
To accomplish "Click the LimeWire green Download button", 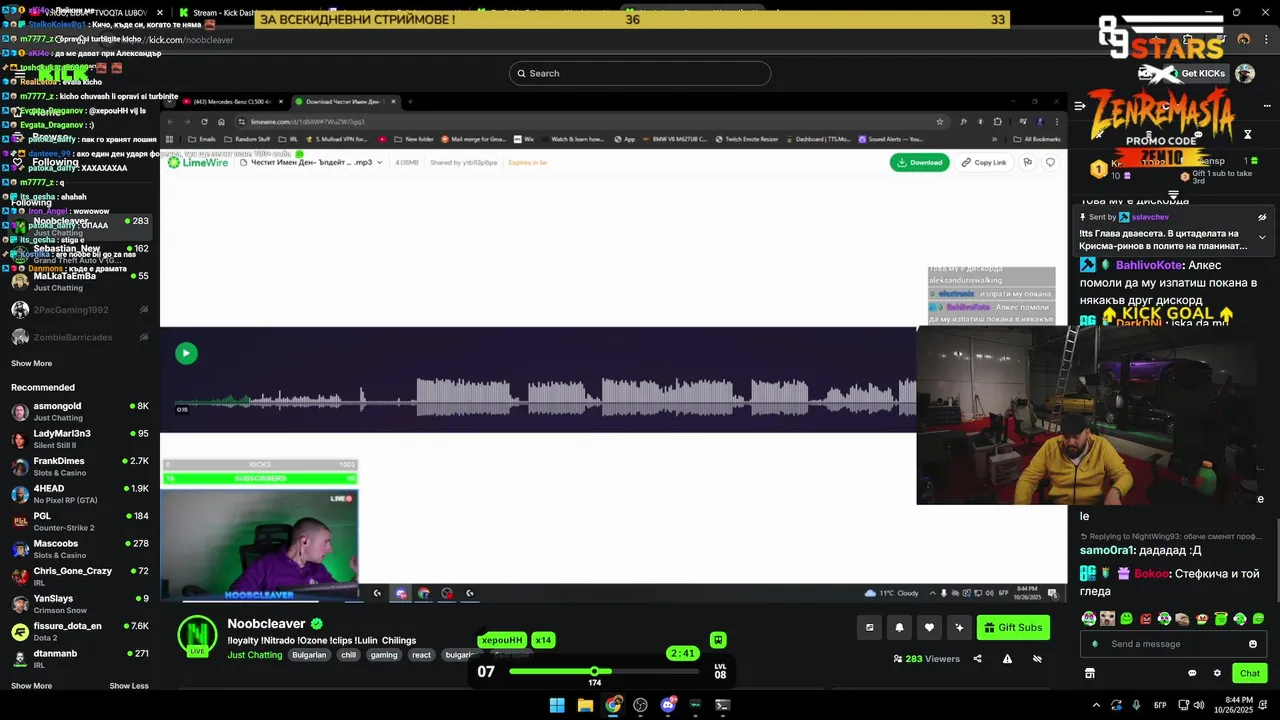I will [919, 162].
